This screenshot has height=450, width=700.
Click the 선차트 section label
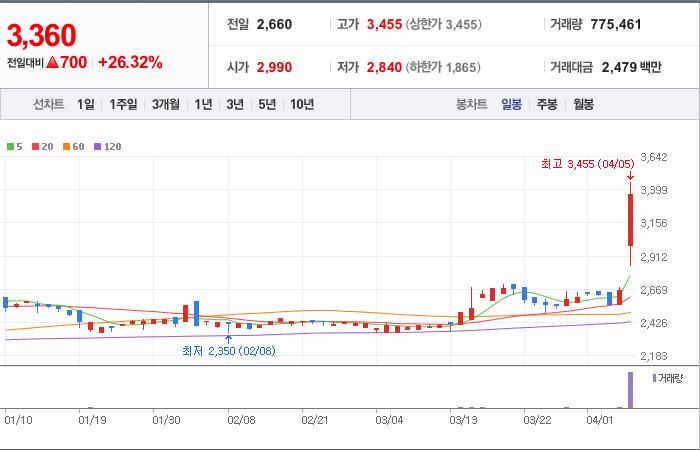pos(49,104)
